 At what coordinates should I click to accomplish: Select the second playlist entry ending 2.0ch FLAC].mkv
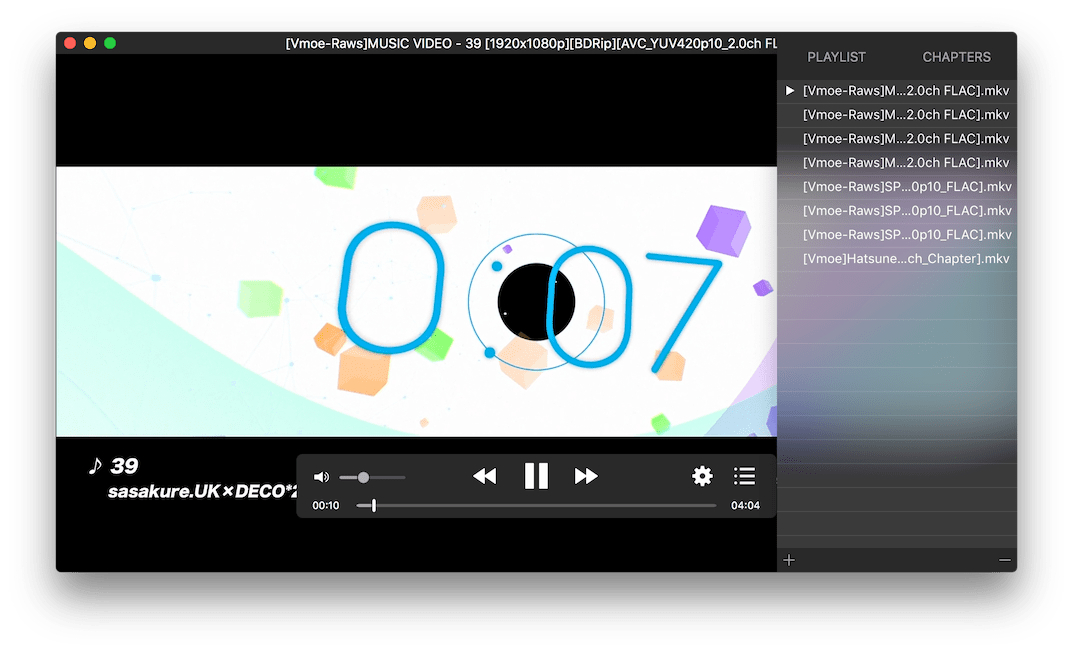point(905,115)
